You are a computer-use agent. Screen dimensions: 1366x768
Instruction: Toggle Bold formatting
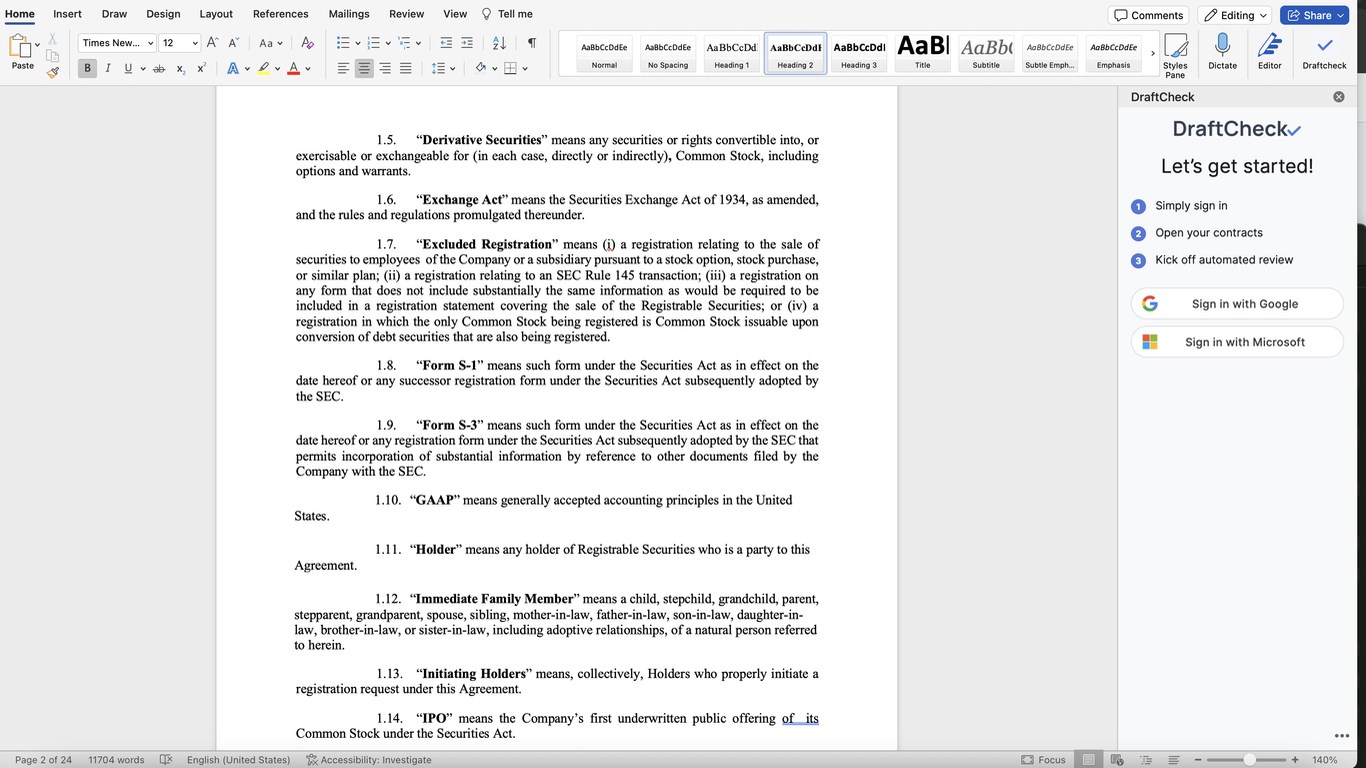coord(87,69)
